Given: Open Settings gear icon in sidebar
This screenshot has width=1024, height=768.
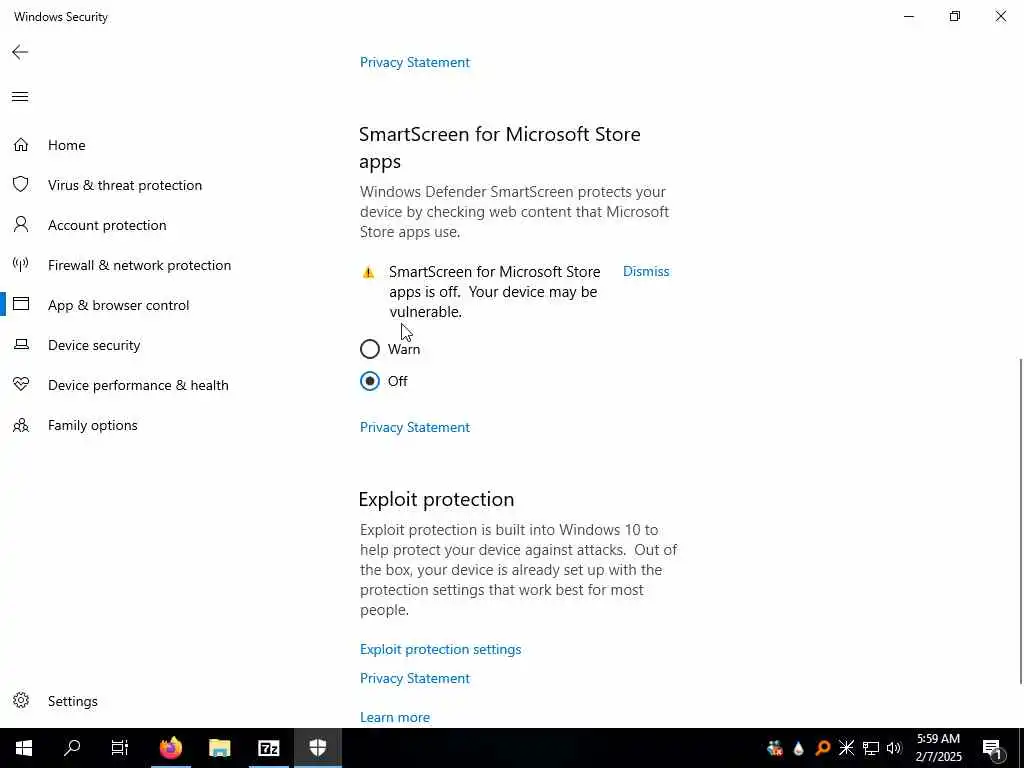Looking at the screenshot, I should (21, 701).
